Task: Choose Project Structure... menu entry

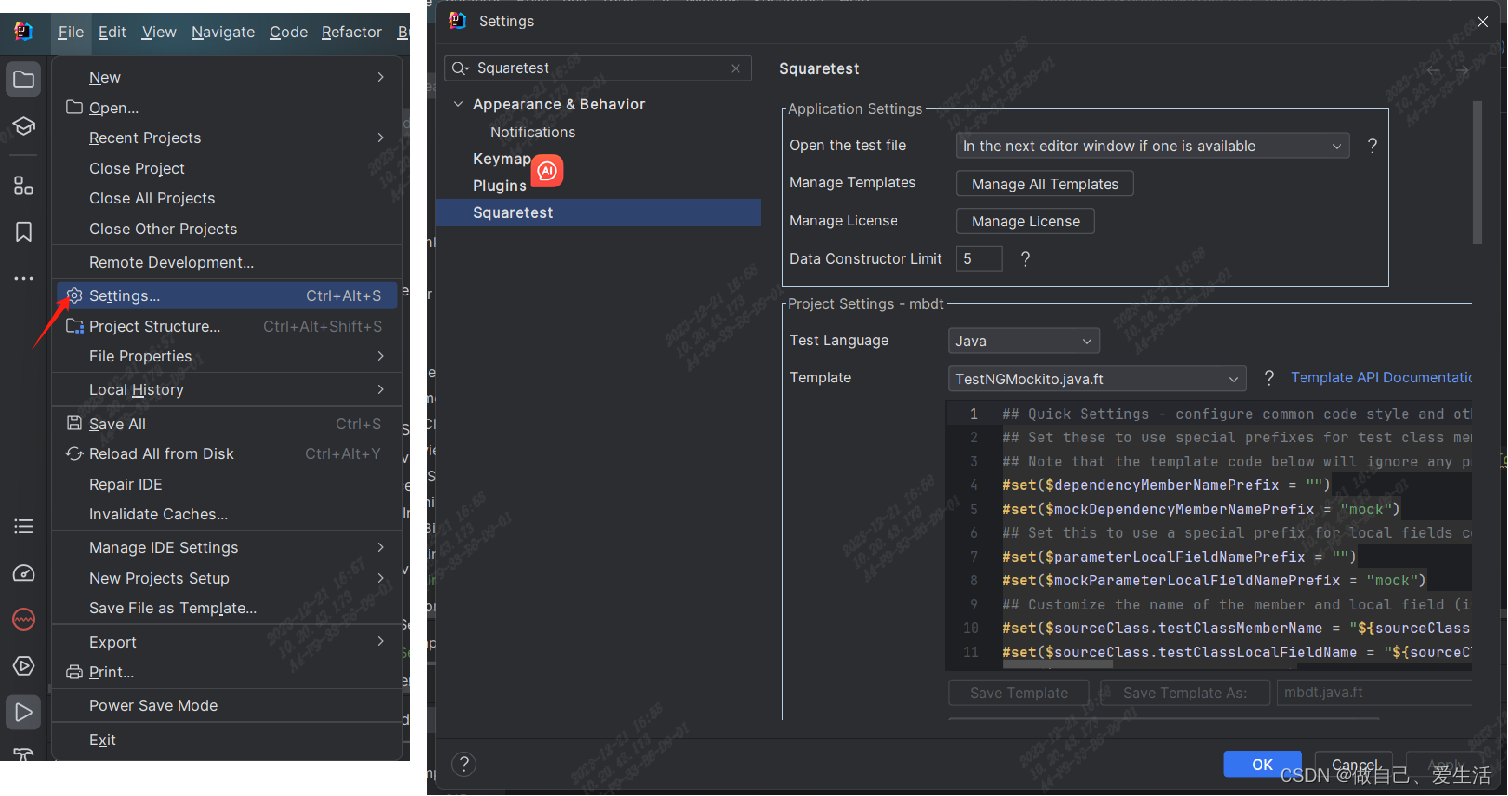Action: (227, 327)
